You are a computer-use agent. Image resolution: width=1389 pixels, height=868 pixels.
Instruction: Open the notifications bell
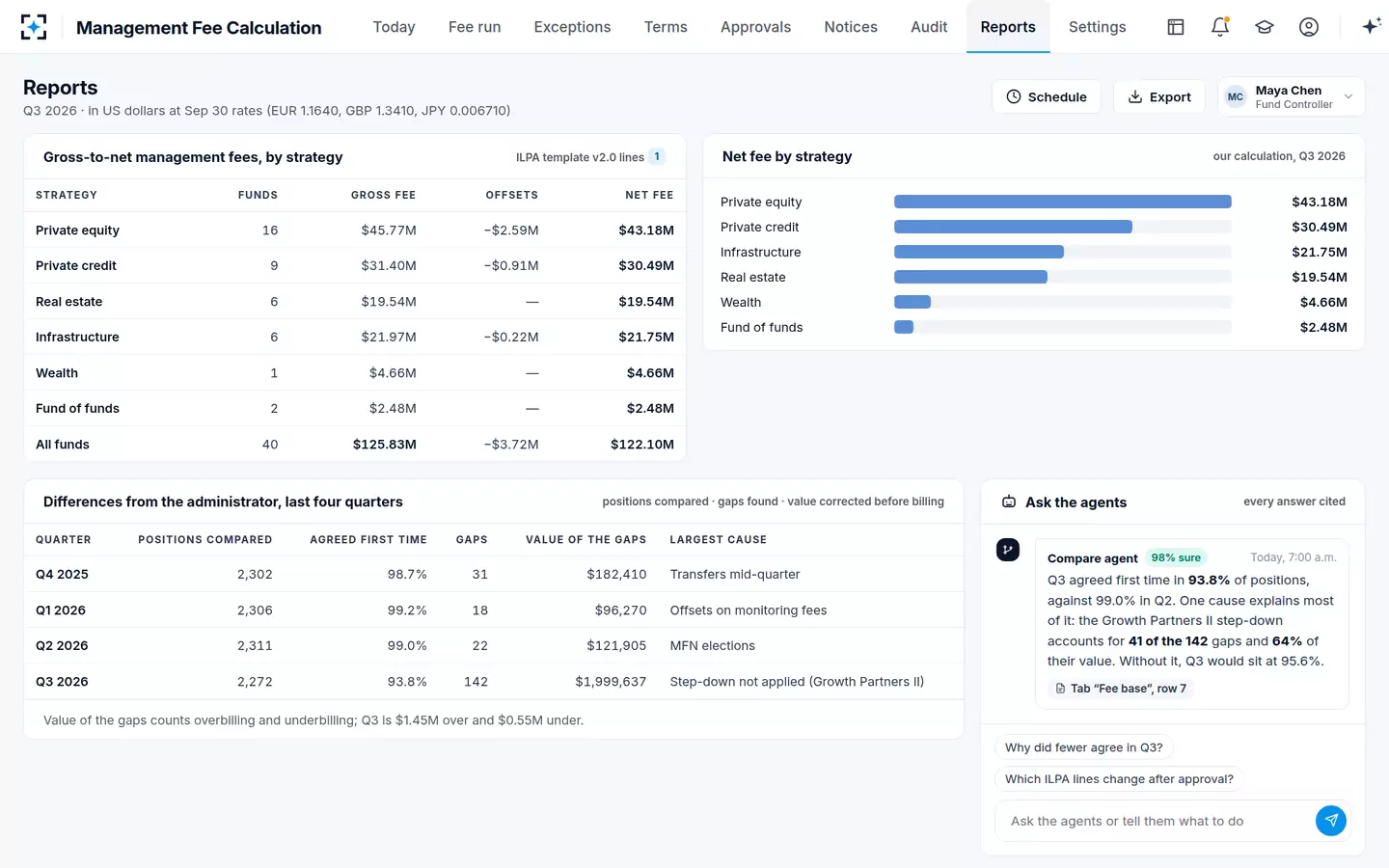click(x=1220, y=27)
